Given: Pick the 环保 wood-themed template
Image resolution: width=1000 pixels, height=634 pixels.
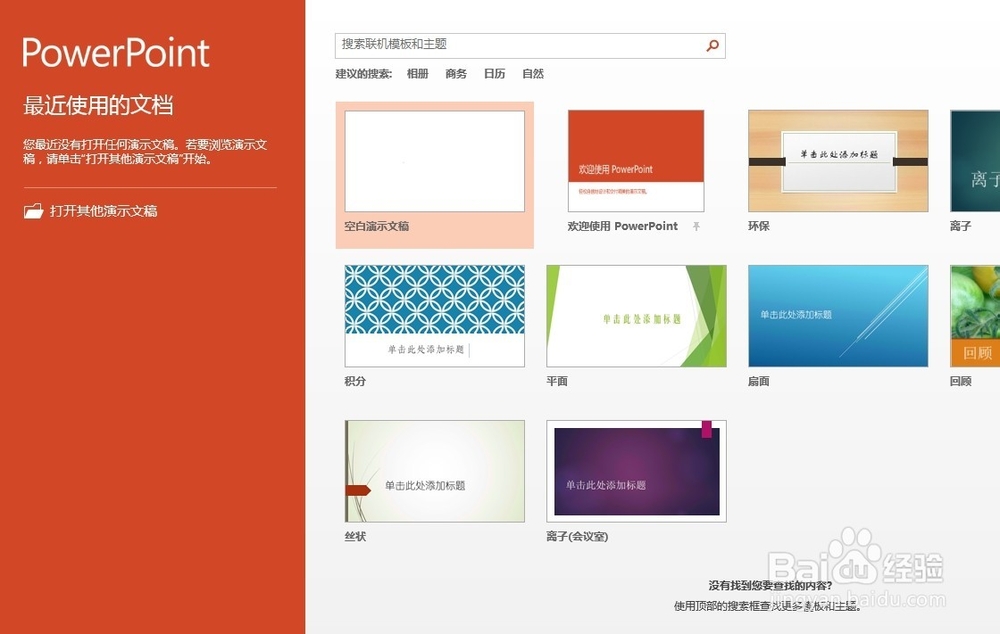Looking at the screenshot, I should [x=838, y=161].
